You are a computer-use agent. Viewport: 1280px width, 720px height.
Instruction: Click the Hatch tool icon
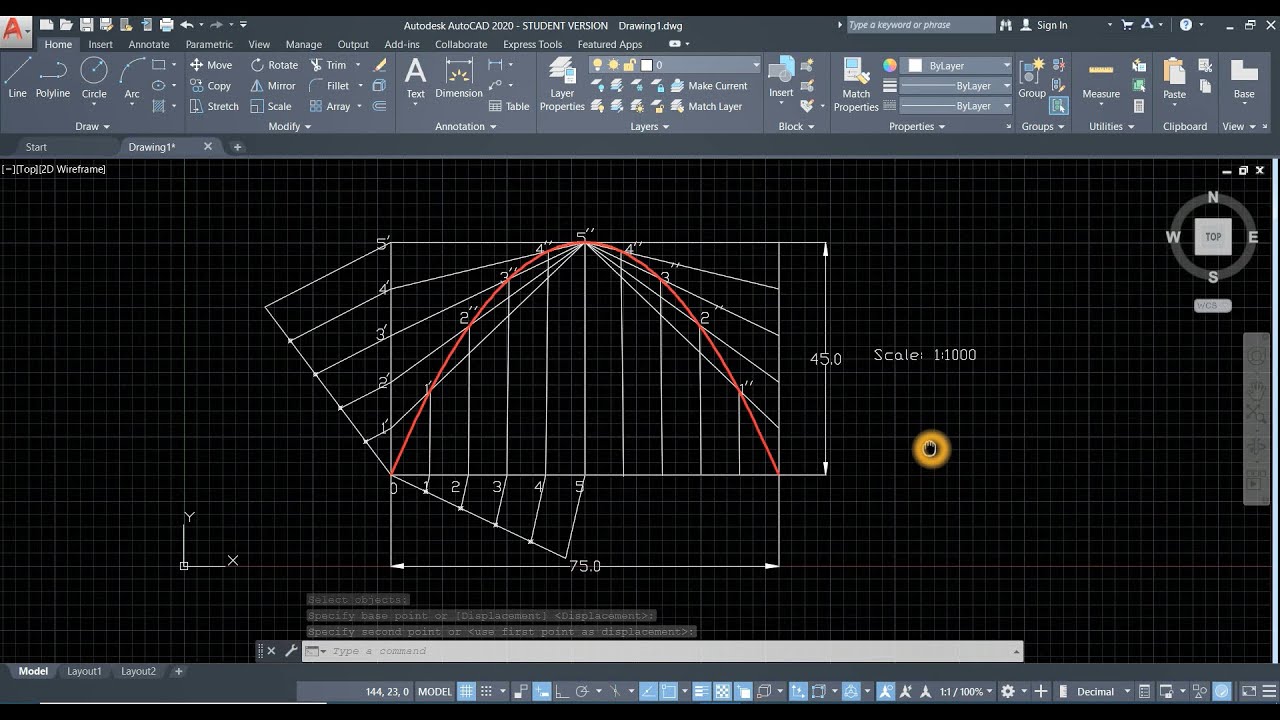tap(158, 106)
